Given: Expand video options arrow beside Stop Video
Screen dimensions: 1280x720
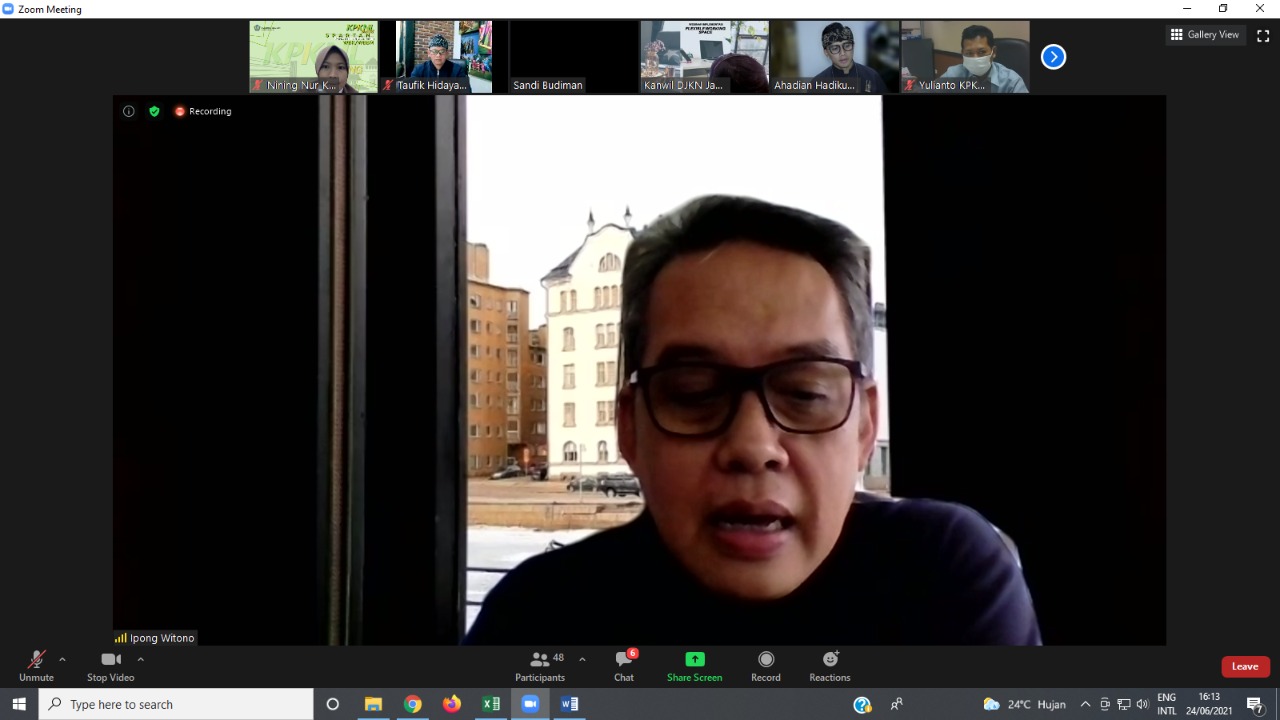Looking at the screenshot, I should point(140,659).
